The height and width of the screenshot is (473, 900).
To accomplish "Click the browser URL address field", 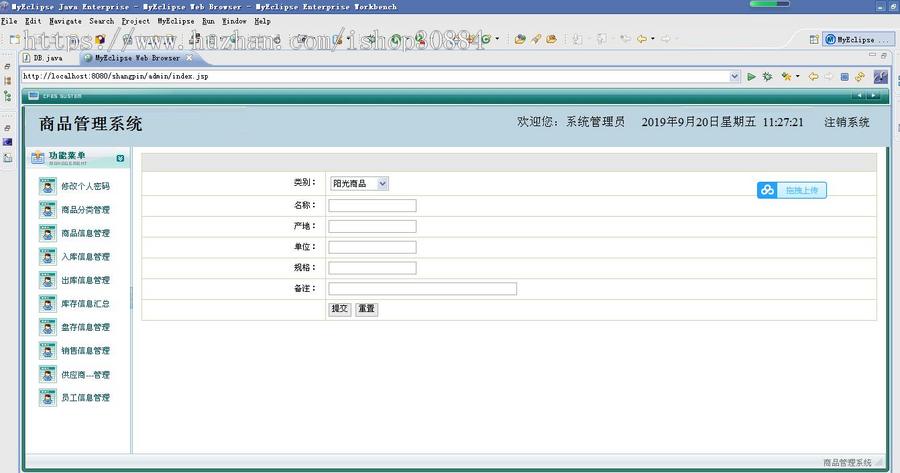I will (x=375, y=76).
